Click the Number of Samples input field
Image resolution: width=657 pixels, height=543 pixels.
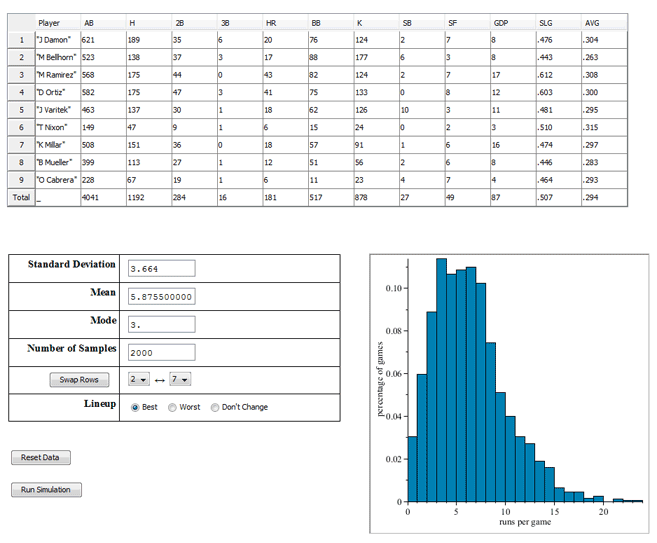pyautogui.click(x=161, y=352)
